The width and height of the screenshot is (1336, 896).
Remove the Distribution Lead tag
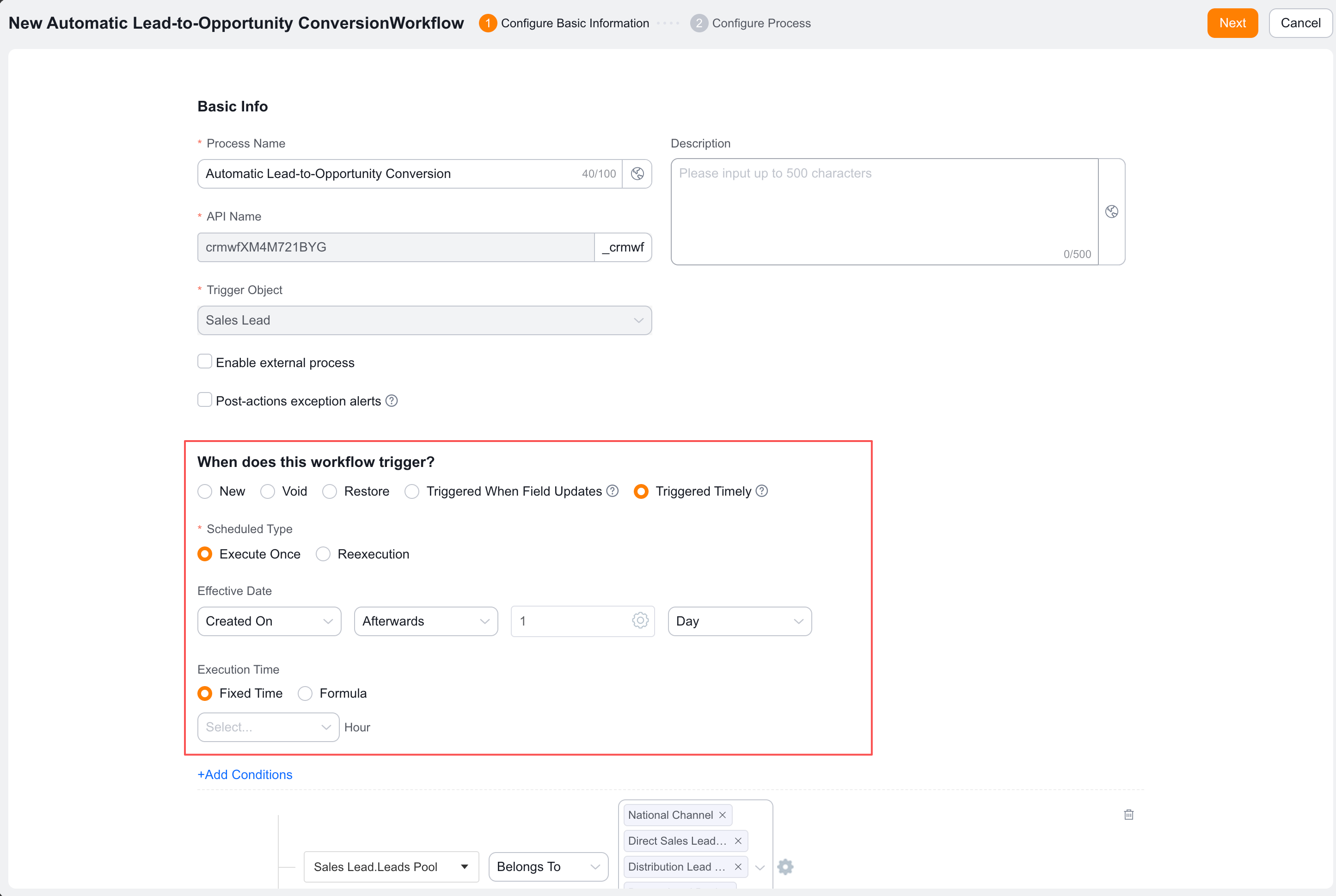click(x=738, y=867)
